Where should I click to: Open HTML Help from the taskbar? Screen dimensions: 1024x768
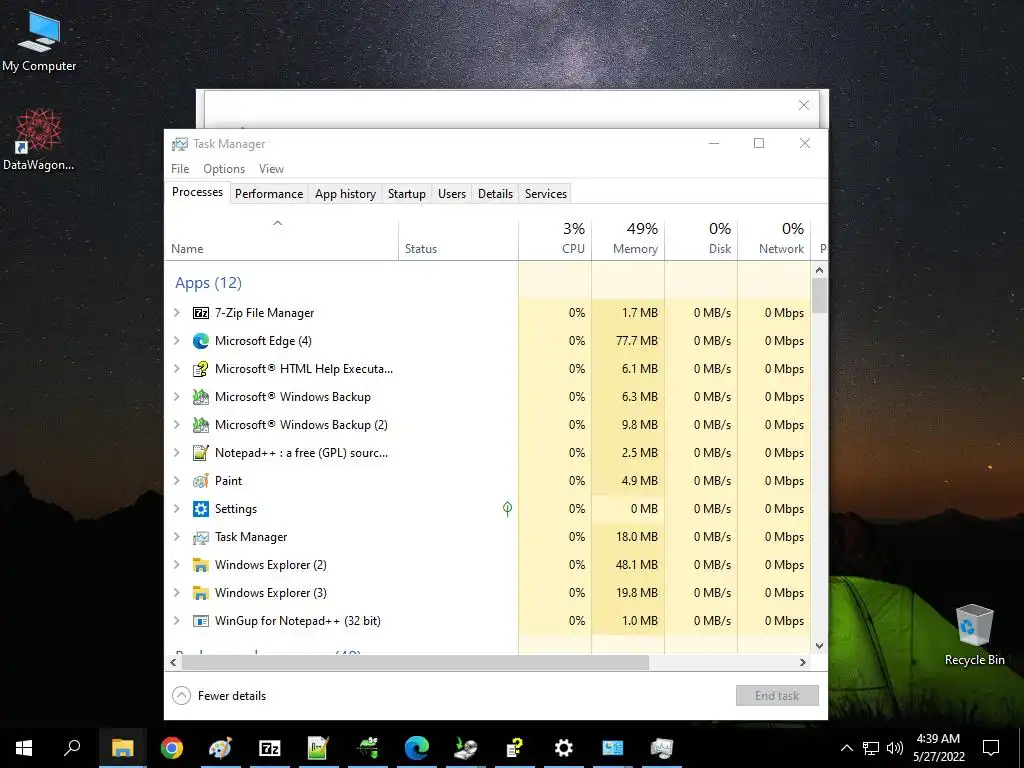[515, 748]
